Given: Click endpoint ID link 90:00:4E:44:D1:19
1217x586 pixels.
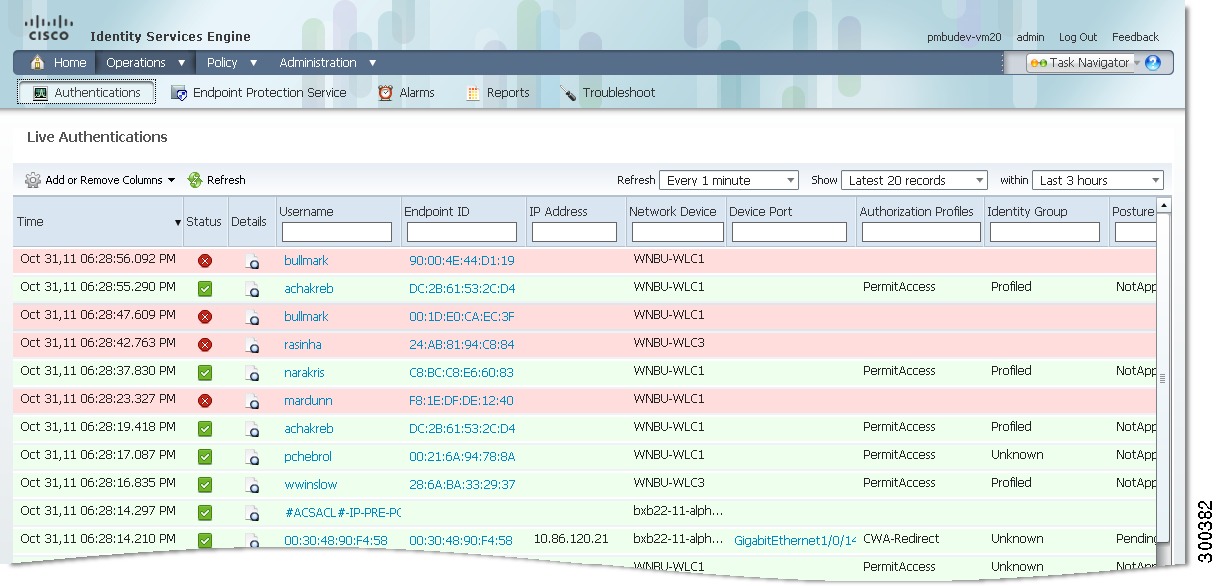Looking at the screenshot, I should (x=462, y=261).
